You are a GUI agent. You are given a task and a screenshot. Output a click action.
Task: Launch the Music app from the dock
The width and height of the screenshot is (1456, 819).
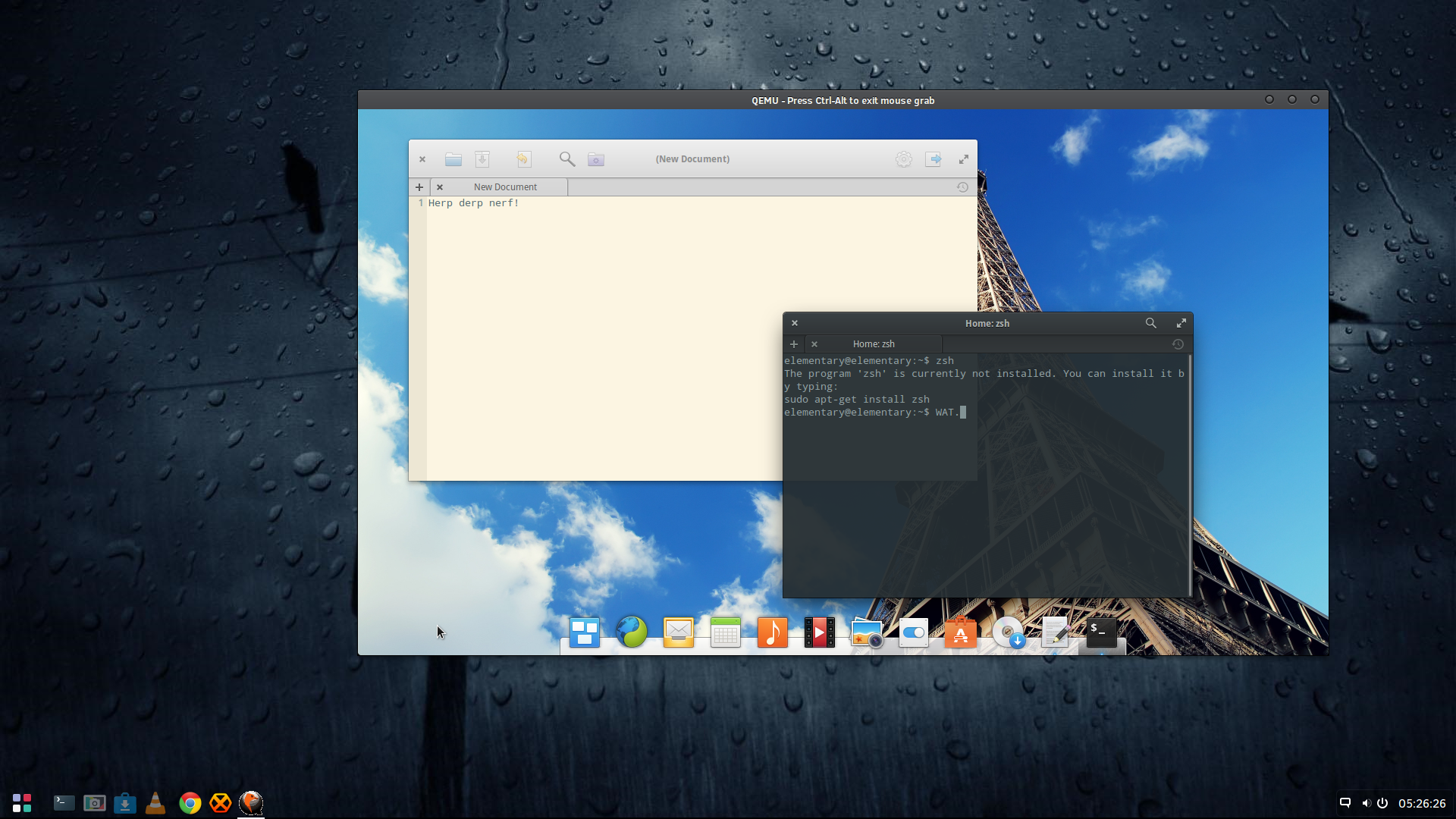(x=773, y=632)
